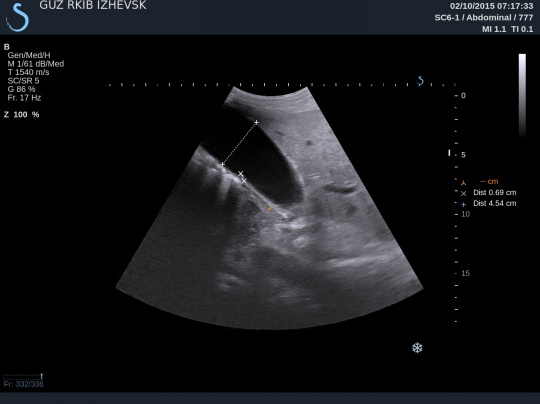540x404 pixels.
Task: Select the Dist 0.69 cm measurement
Action: click(495, 193)
